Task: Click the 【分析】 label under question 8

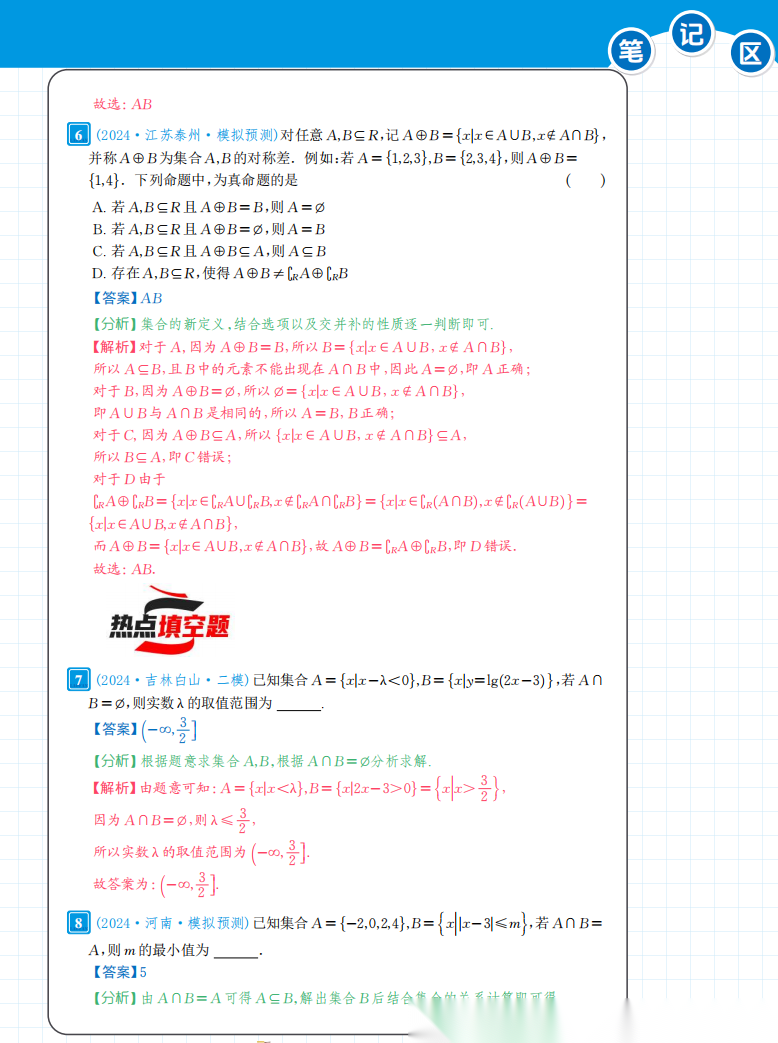Action: click(113, 997)
